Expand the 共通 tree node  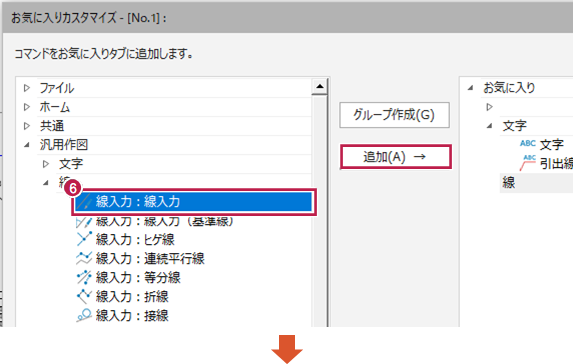pyautogui.click(x=27, y=126)
